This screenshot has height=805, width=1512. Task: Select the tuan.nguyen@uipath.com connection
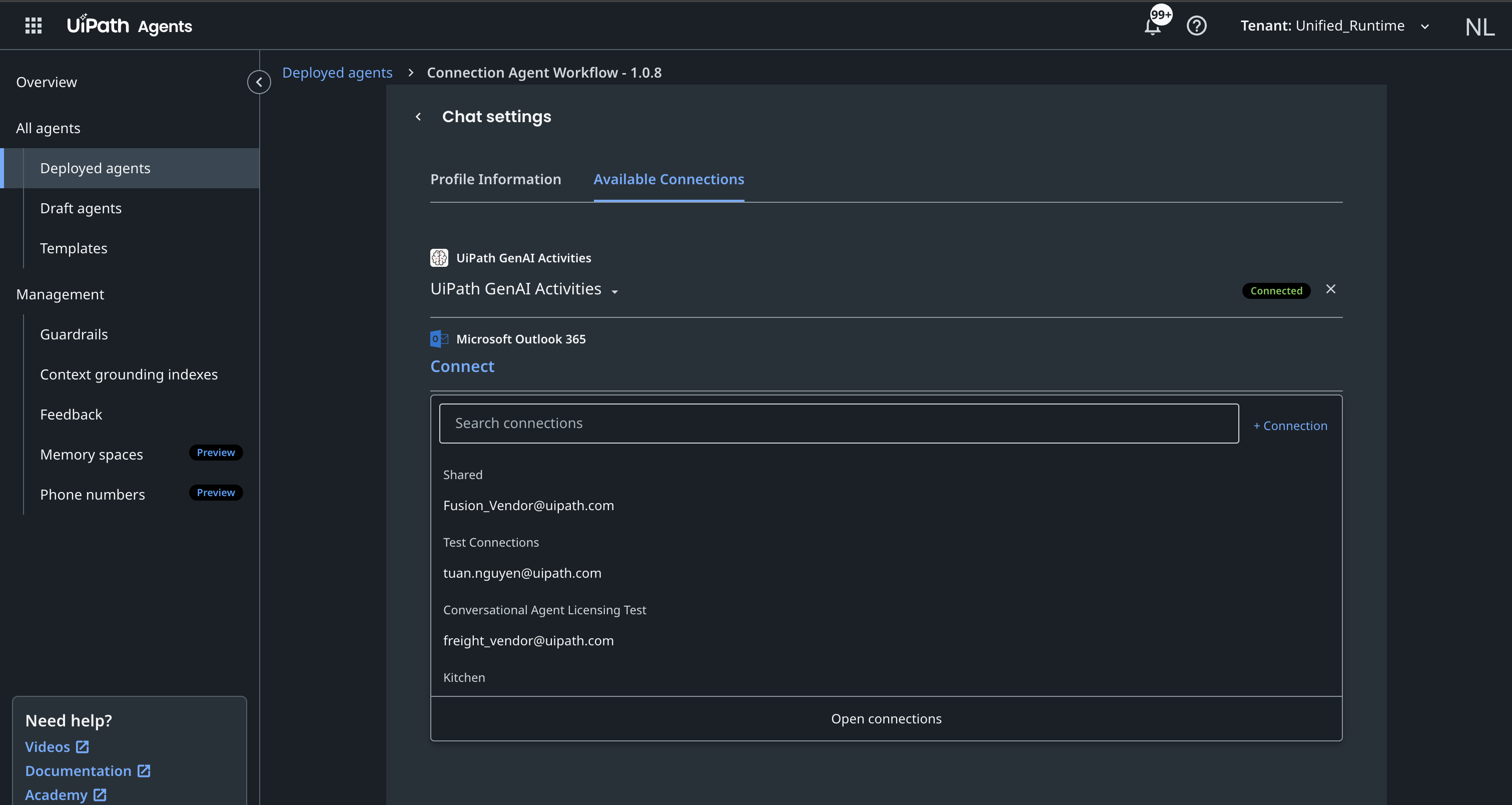point(522,573)
